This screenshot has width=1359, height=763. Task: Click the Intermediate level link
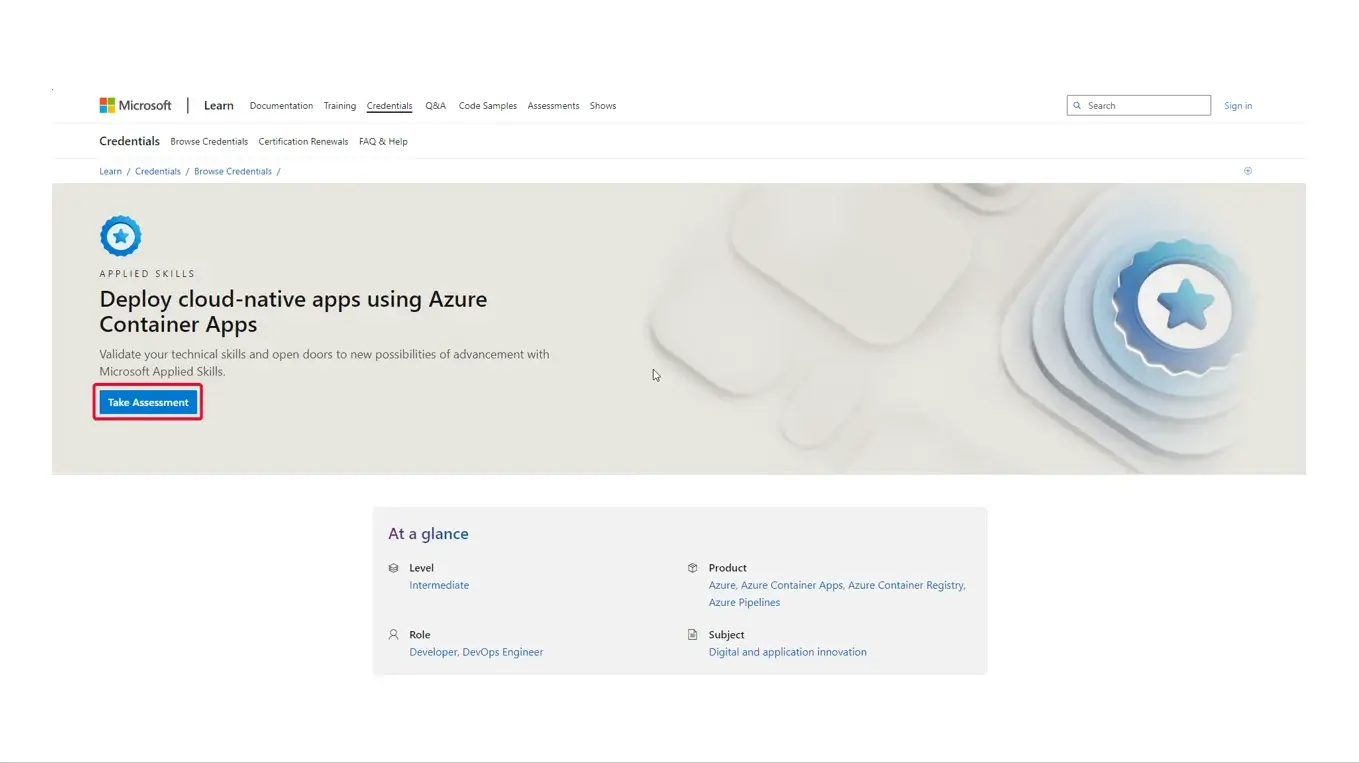click(x=439, y=585)
